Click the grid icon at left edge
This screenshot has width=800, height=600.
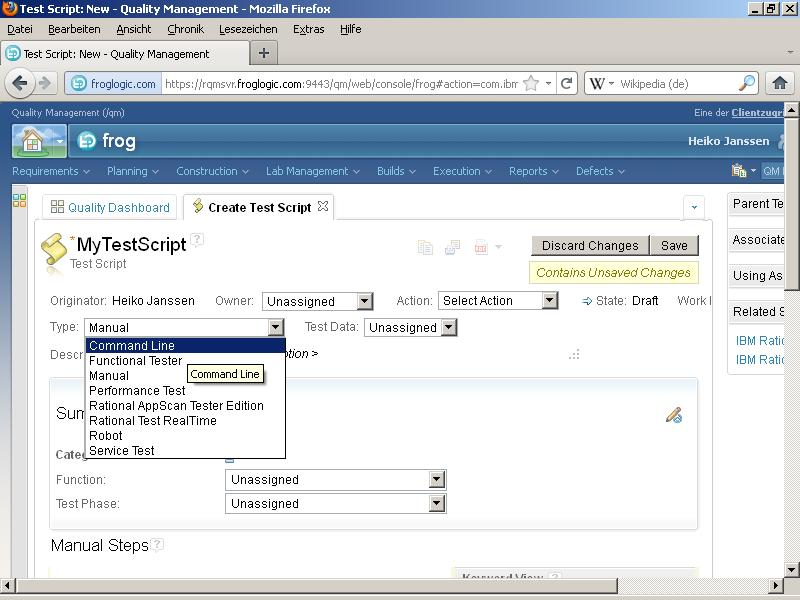point(19,201)
